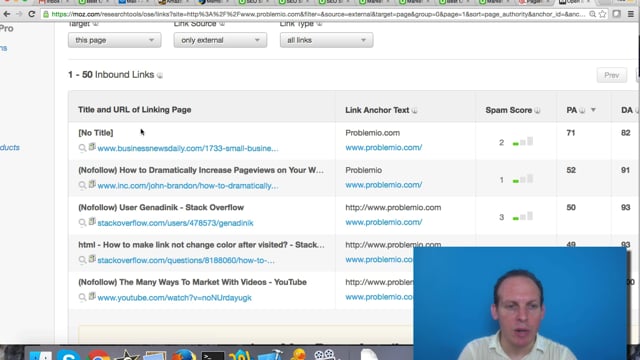
Task: Open stackoverflow.com/questions/8188060 link
Action: click(186, 260)
